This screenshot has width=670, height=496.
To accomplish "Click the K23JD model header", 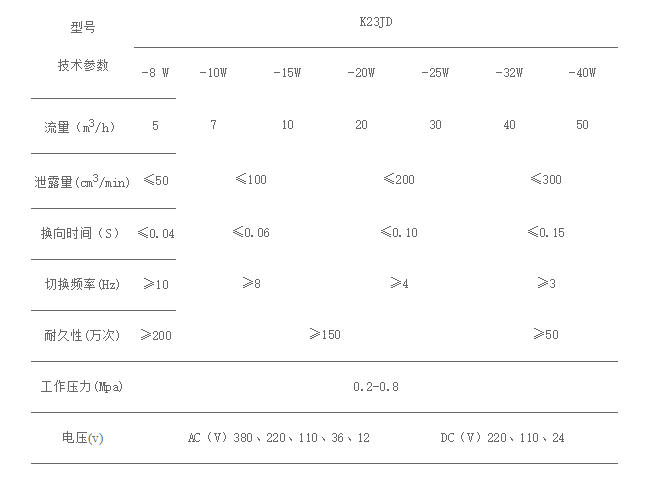I will pos(376,19).
